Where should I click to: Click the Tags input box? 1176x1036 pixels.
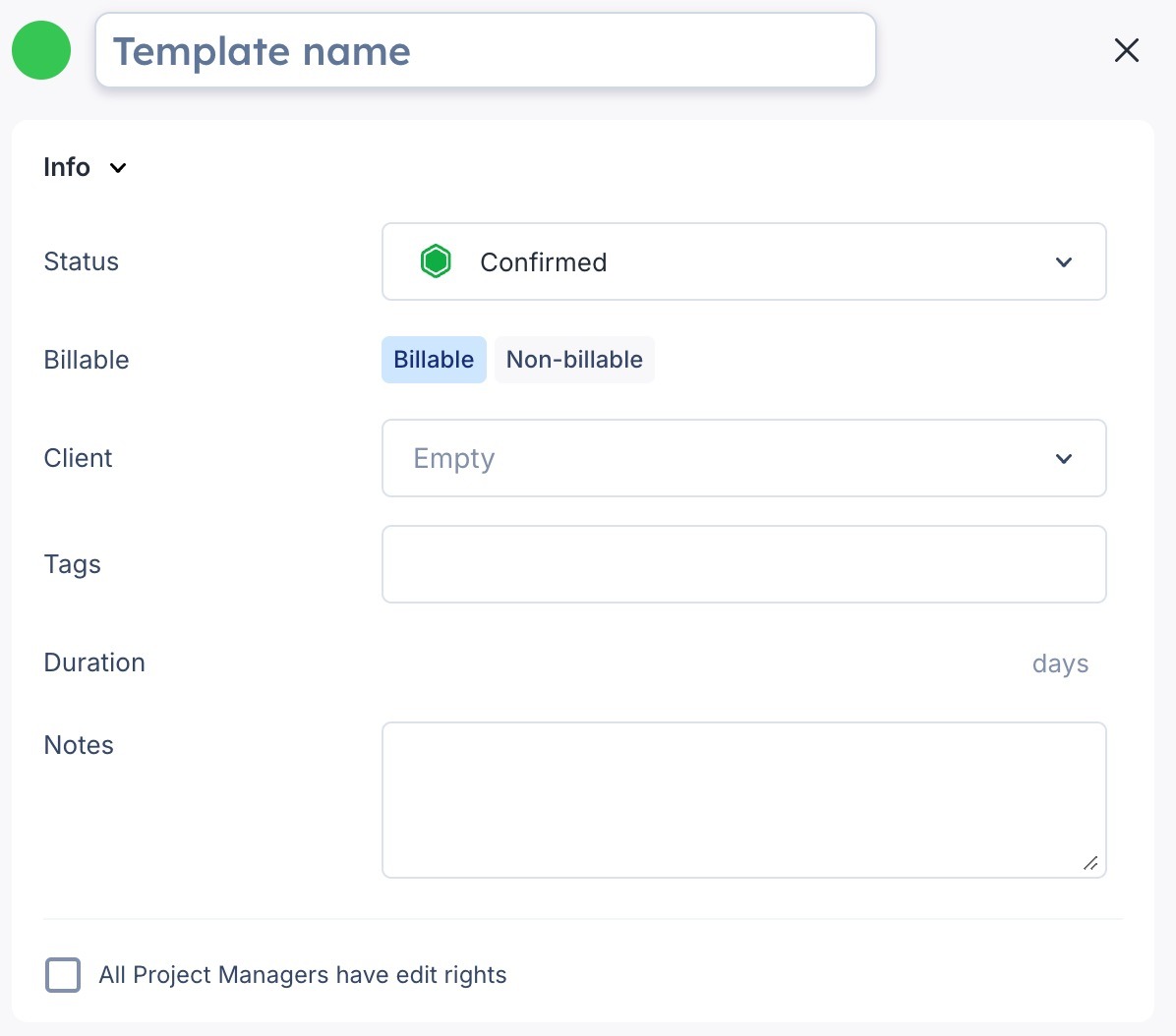coord(743,564)
